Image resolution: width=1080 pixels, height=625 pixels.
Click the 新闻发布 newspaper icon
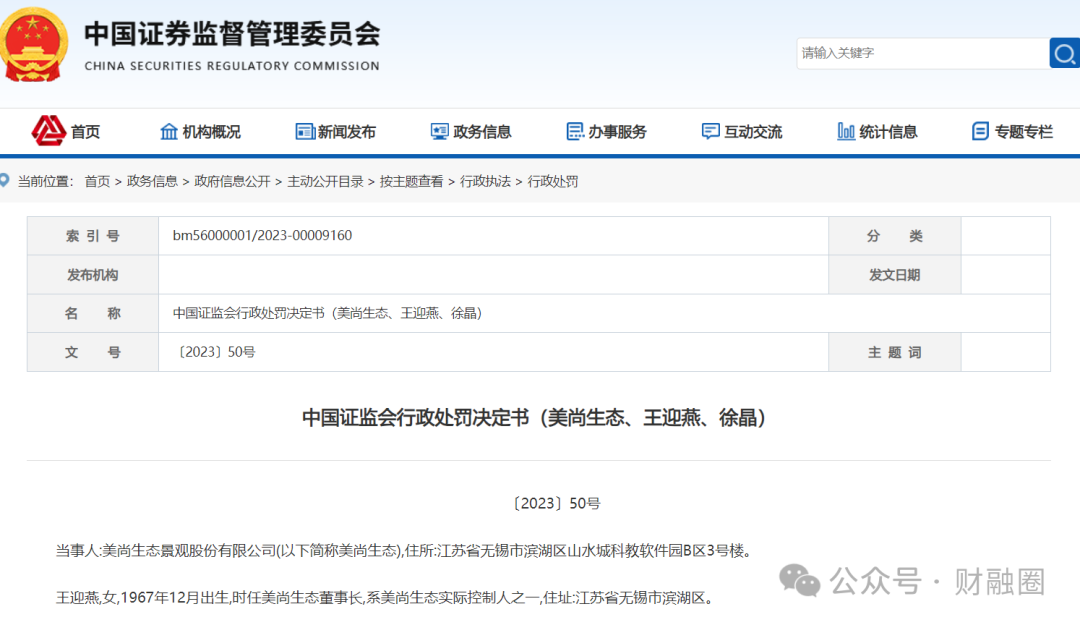coord(304,131)
